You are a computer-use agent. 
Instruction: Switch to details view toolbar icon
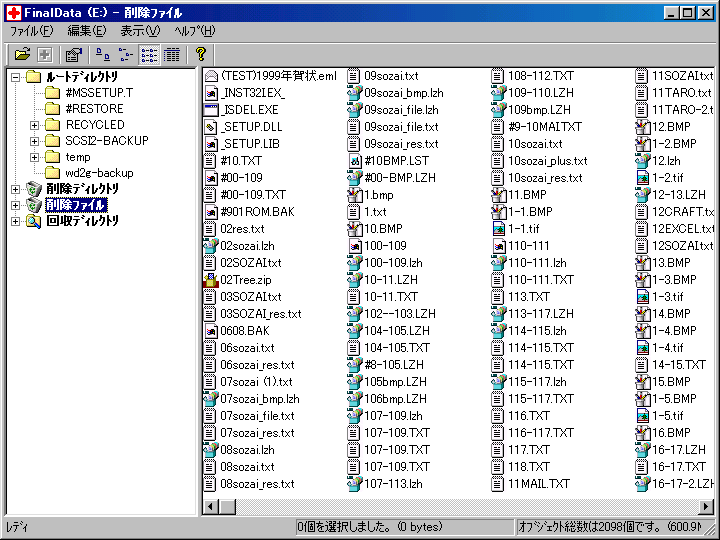click(x=172, y=55)
